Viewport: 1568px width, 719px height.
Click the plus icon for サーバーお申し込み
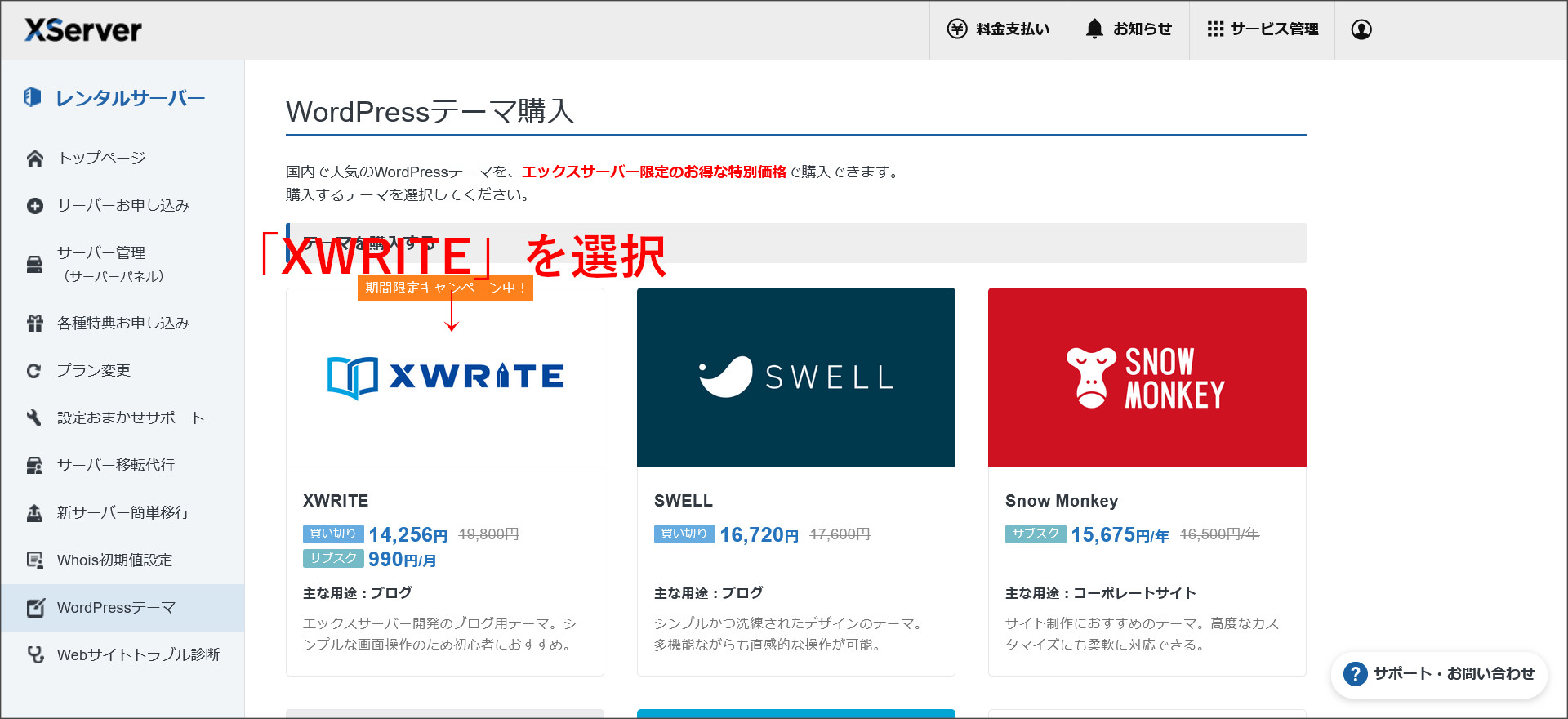34,206
